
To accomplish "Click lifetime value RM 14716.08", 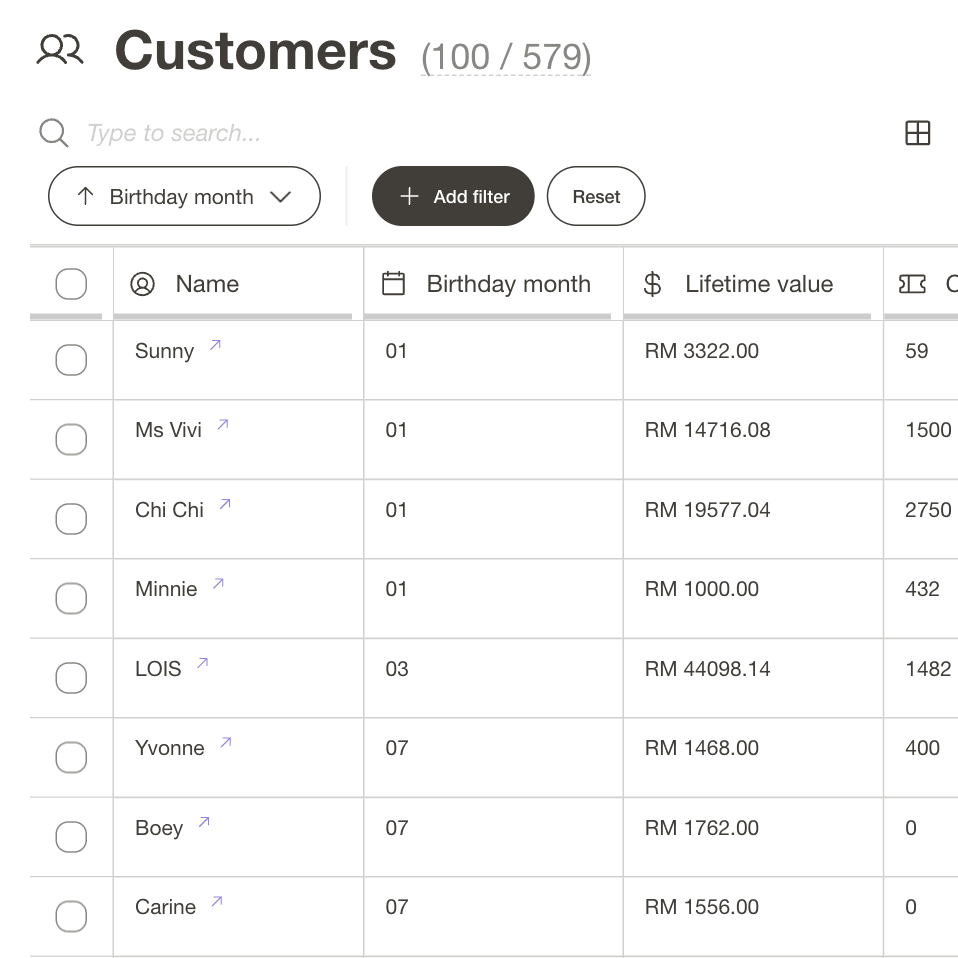I will 708,430.
